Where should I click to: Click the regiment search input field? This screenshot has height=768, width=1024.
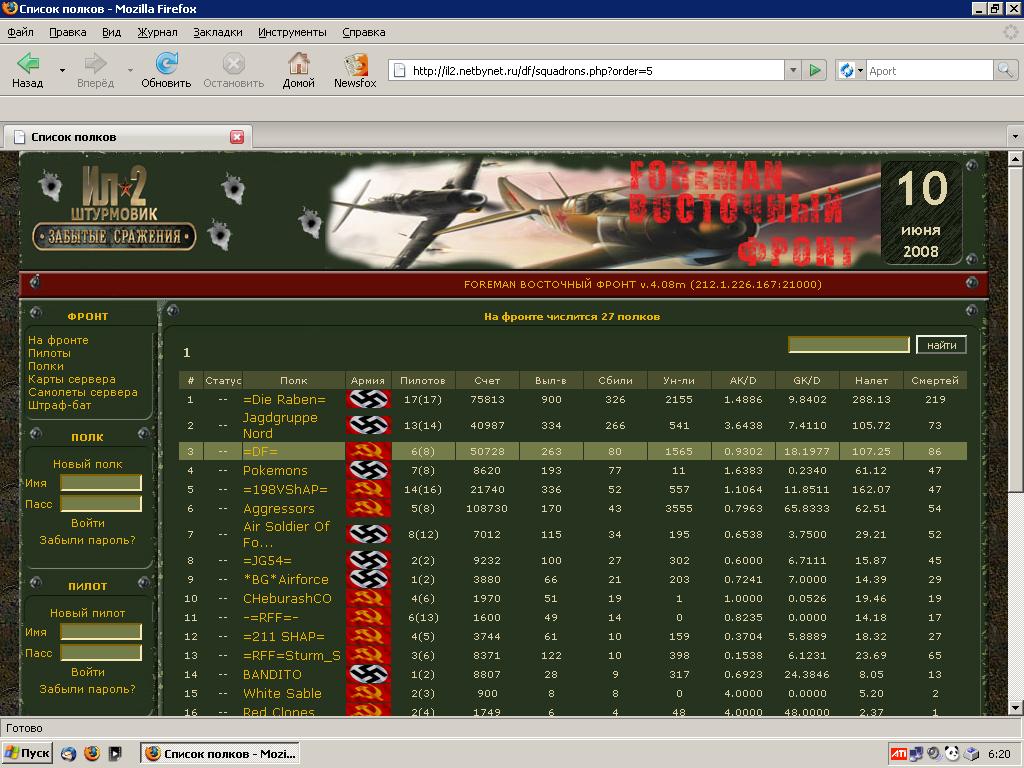pos(848,345)
